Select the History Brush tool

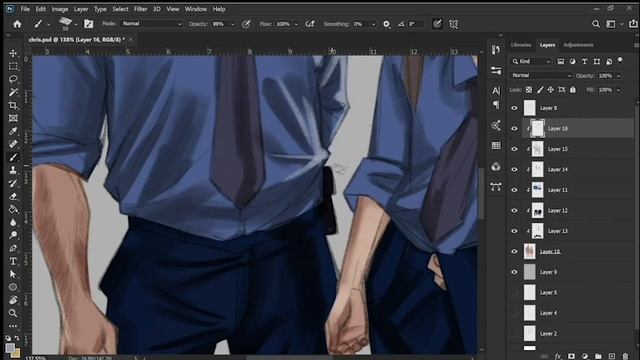13,183
